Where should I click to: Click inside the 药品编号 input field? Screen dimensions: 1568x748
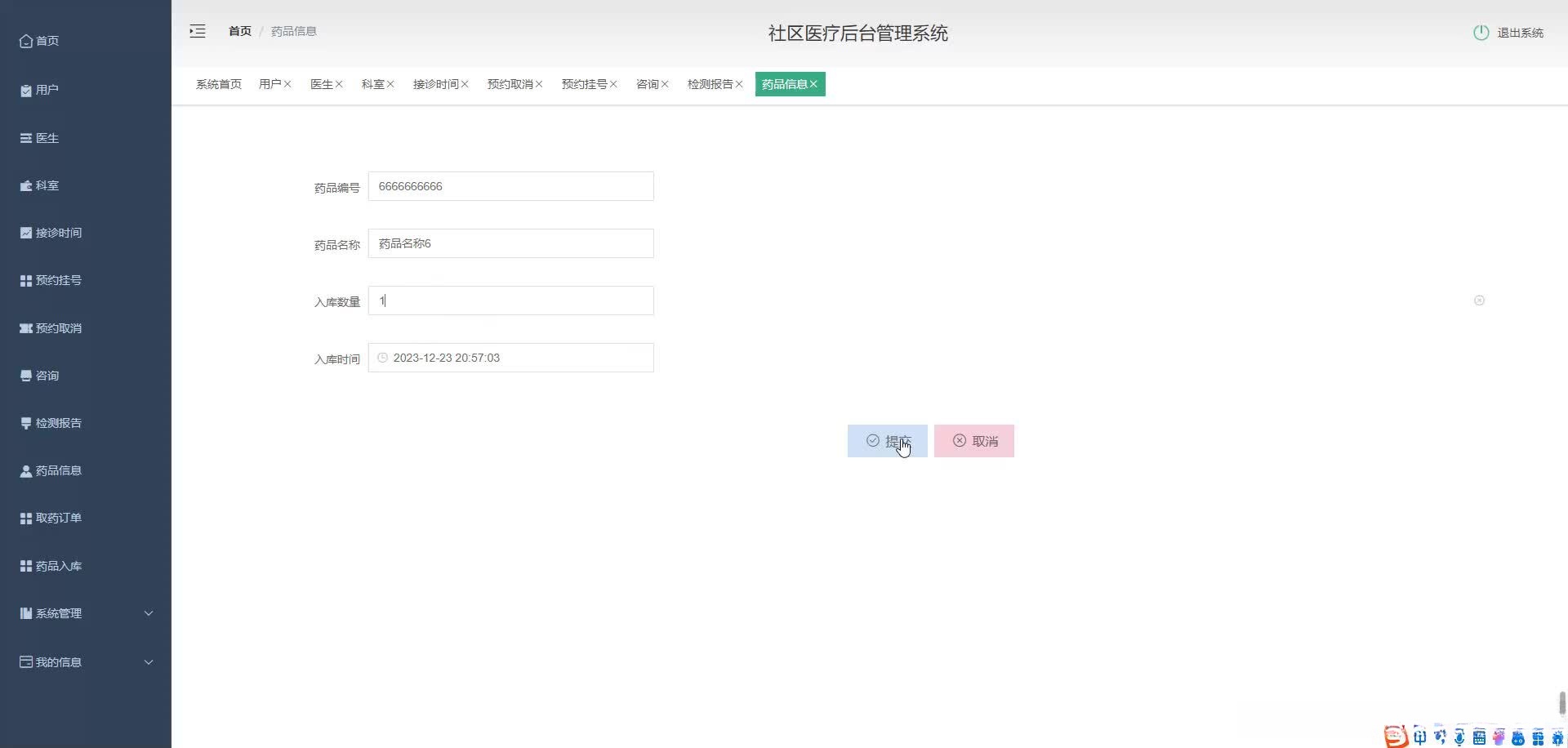[511, 186]
